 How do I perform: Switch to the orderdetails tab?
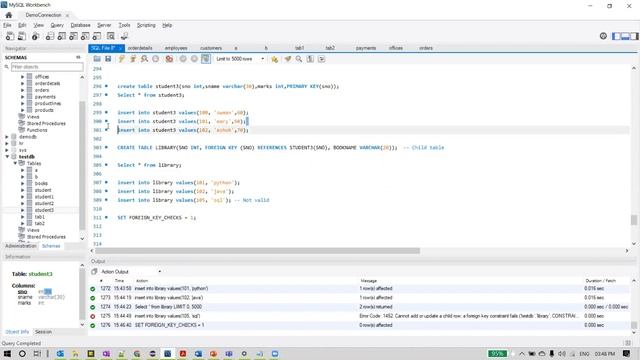140,48
